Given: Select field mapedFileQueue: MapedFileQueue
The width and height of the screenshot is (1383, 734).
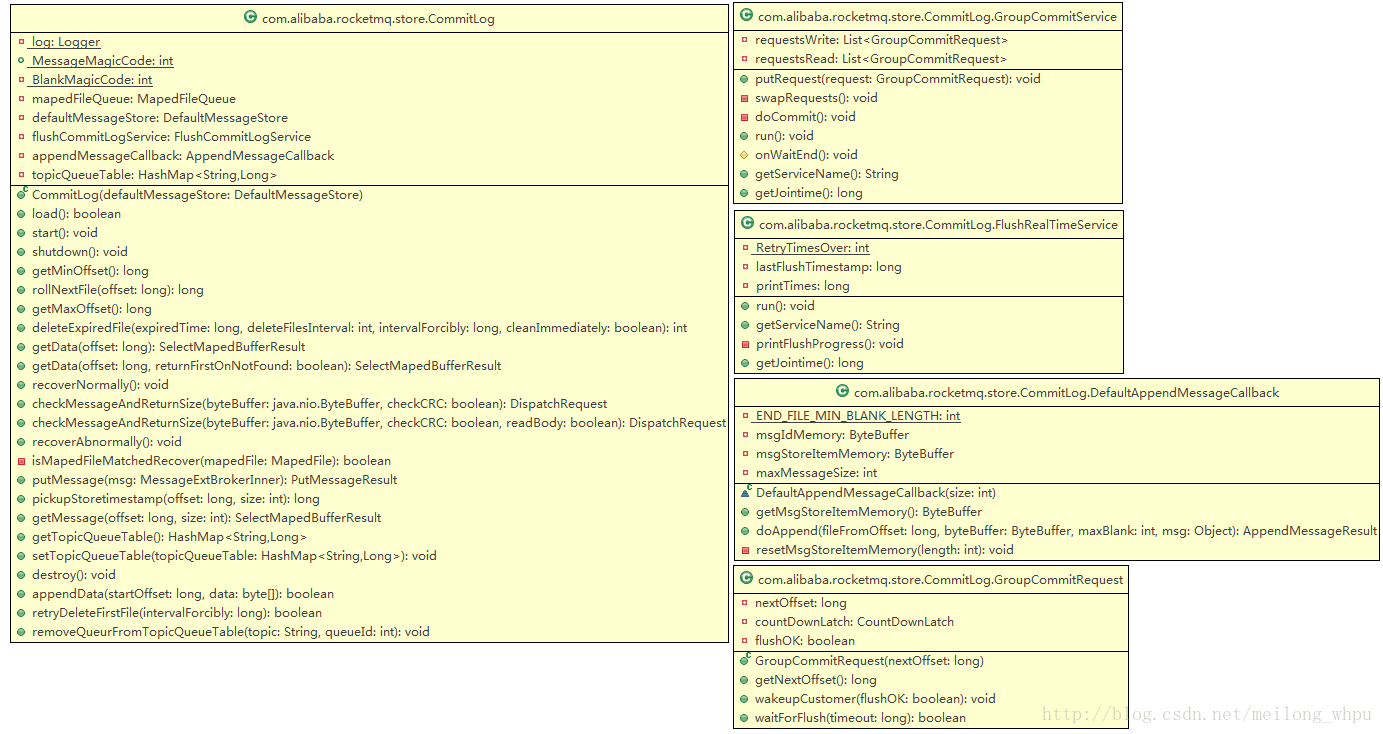Looking at the screenshot, I should [134, 99].
